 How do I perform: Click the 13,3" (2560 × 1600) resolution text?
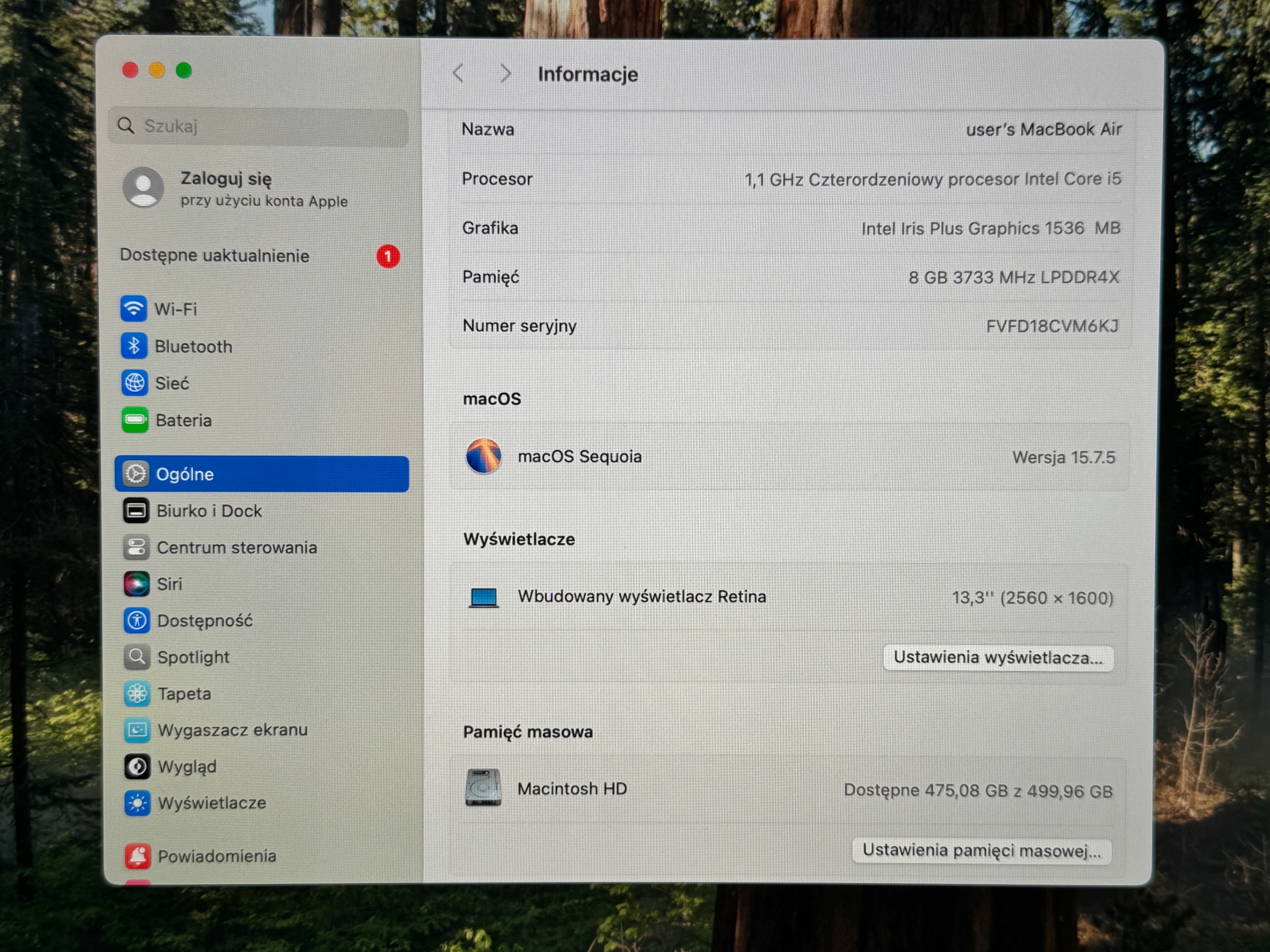[1032, 598]
